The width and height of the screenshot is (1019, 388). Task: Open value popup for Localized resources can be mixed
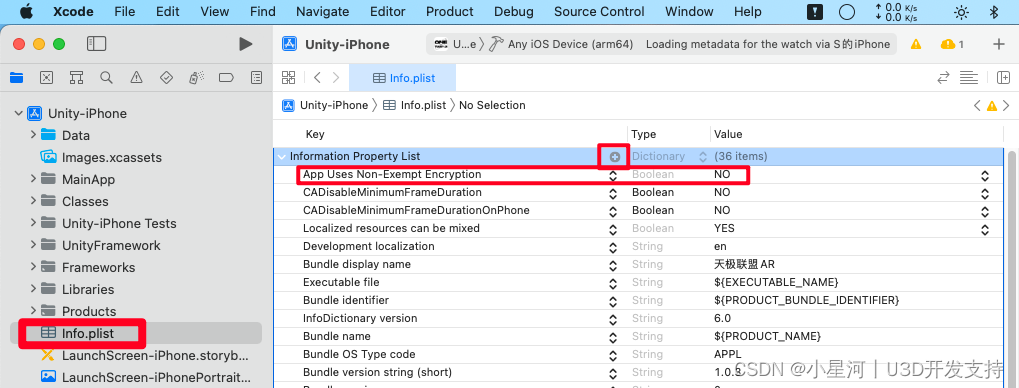(985, 229)
